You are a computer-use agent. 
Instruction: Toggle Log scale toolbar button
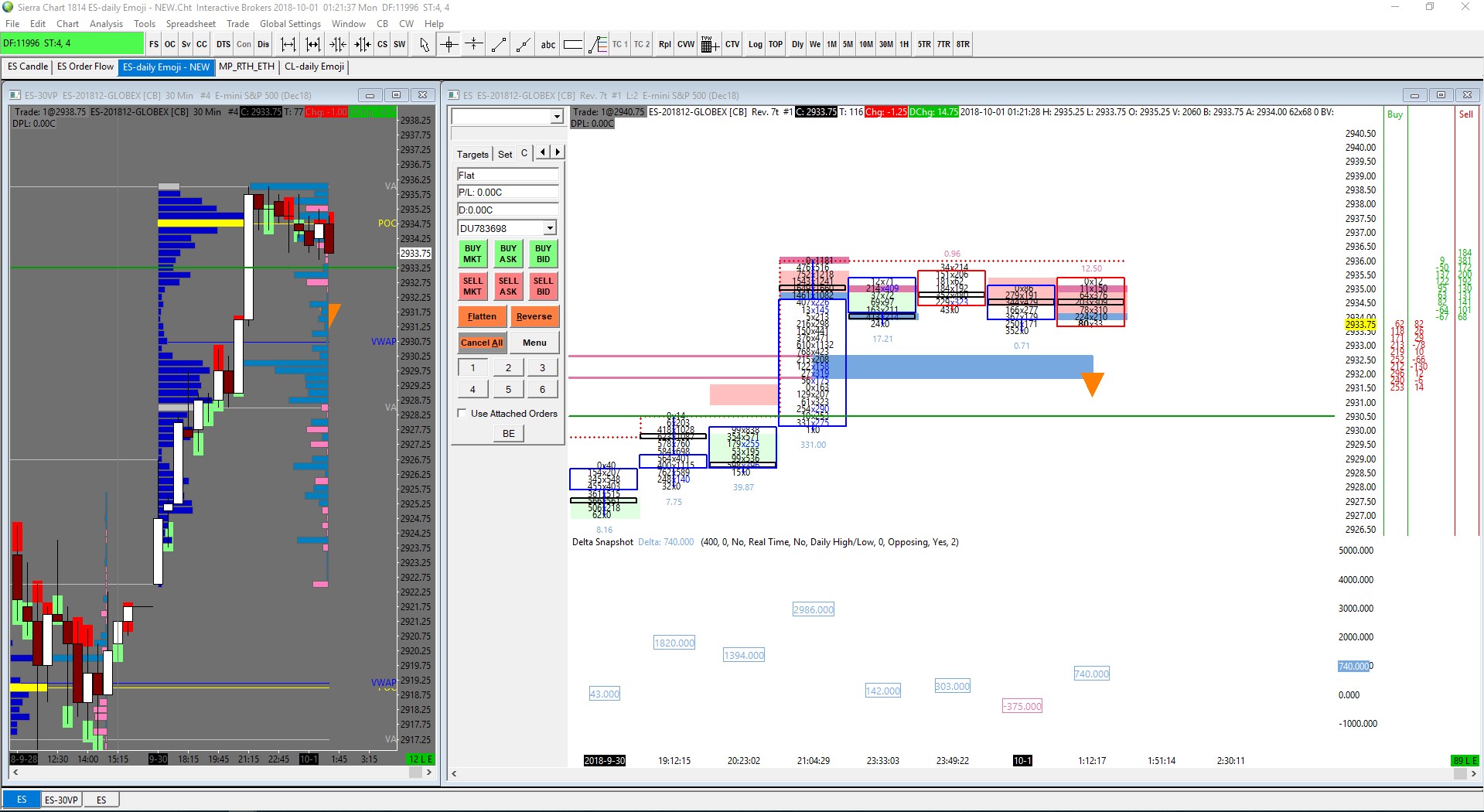point(756,44)
